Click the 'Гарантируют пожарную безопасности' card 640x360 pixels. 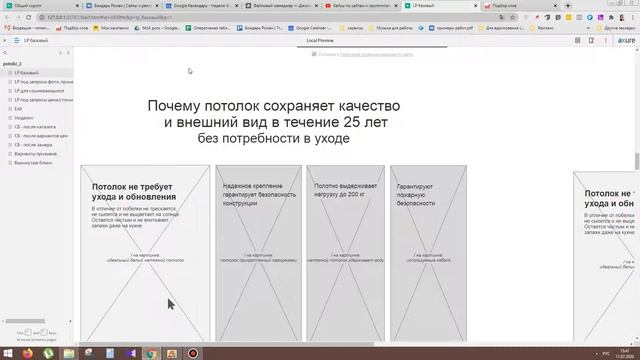click(x=428, y=253)
